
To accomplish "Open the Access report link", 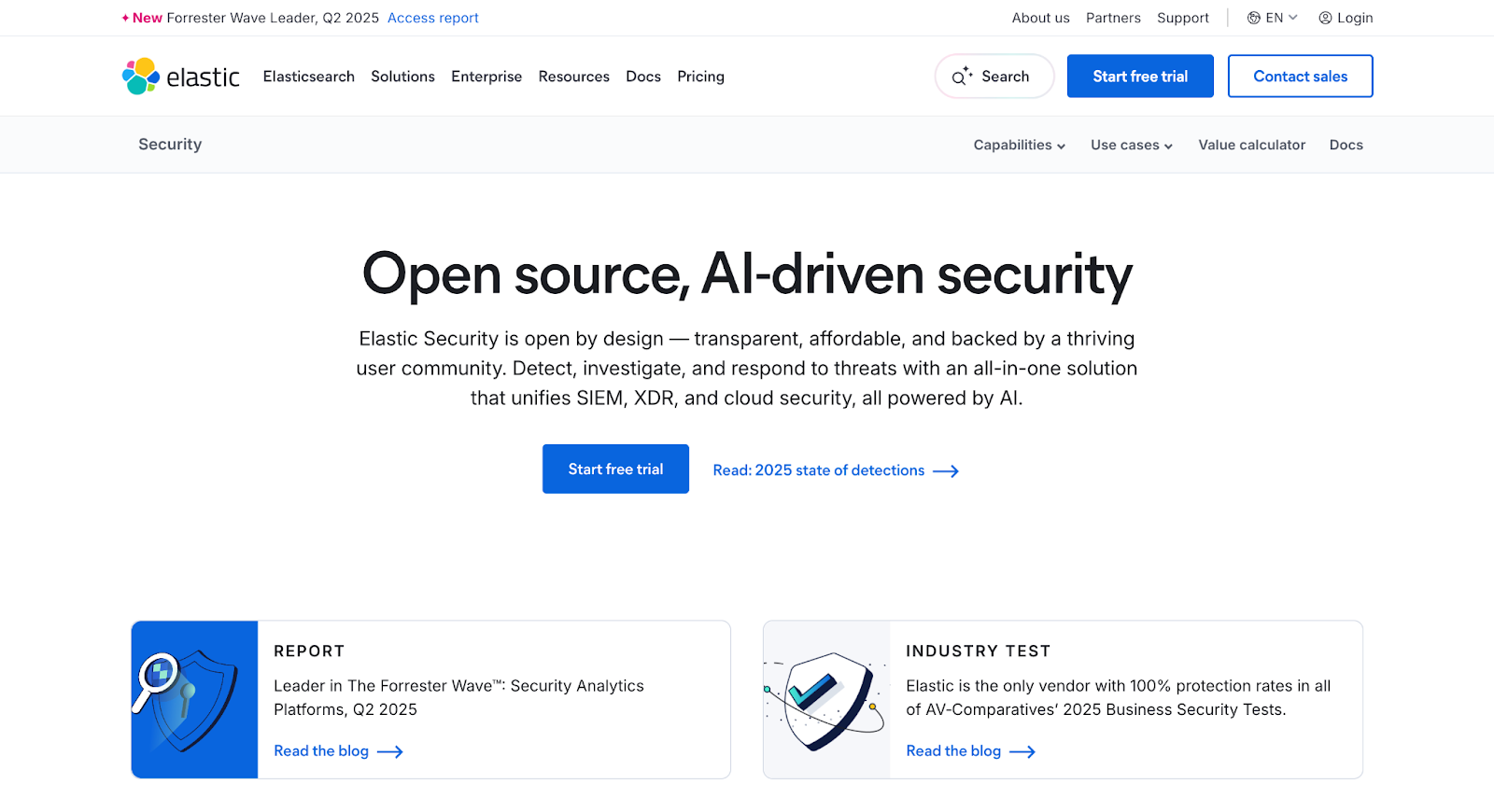I will pyautogui.click(x=433, y=18).
